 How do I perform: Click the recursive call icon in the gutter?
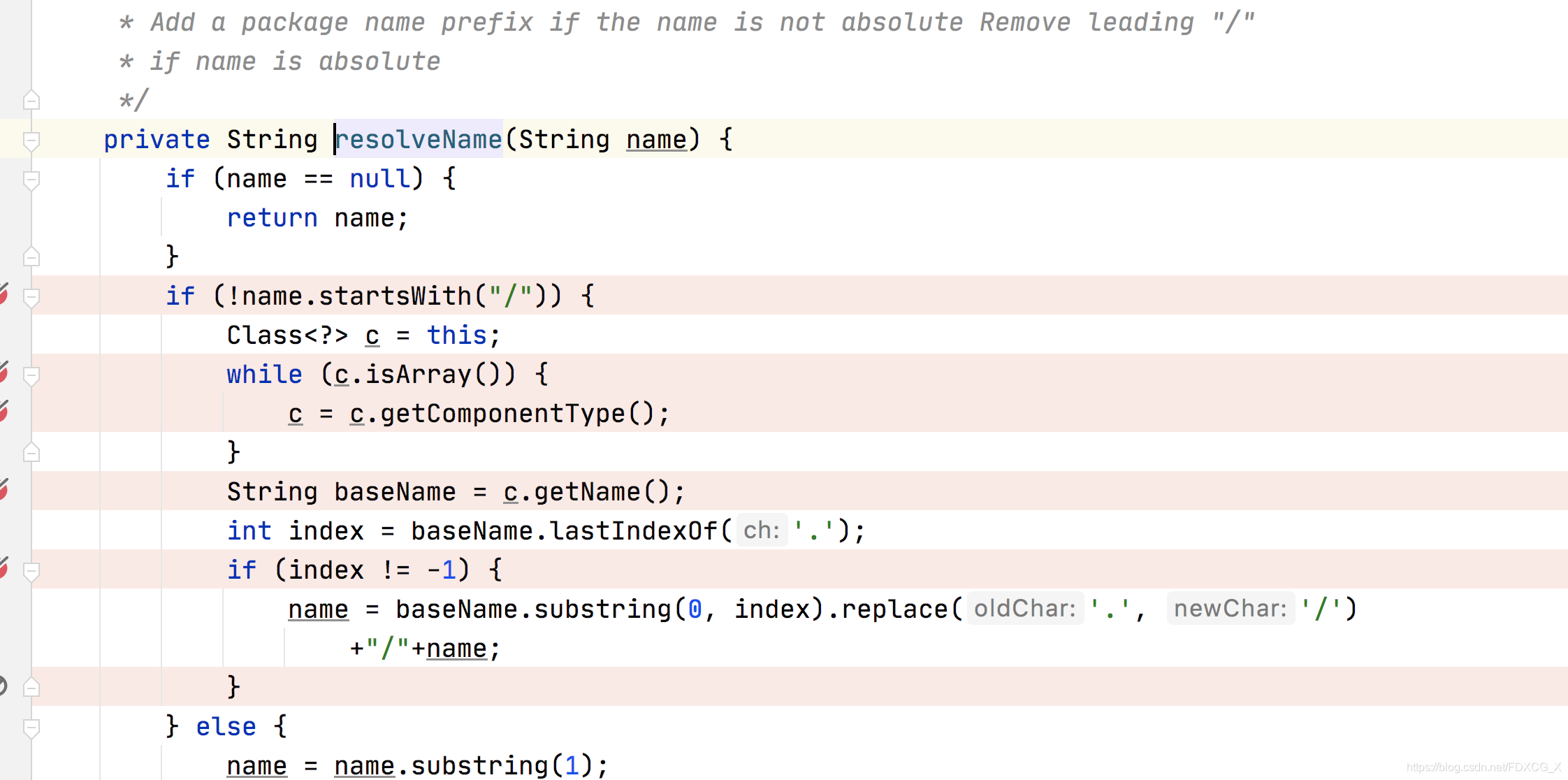(x=5, y=686)
